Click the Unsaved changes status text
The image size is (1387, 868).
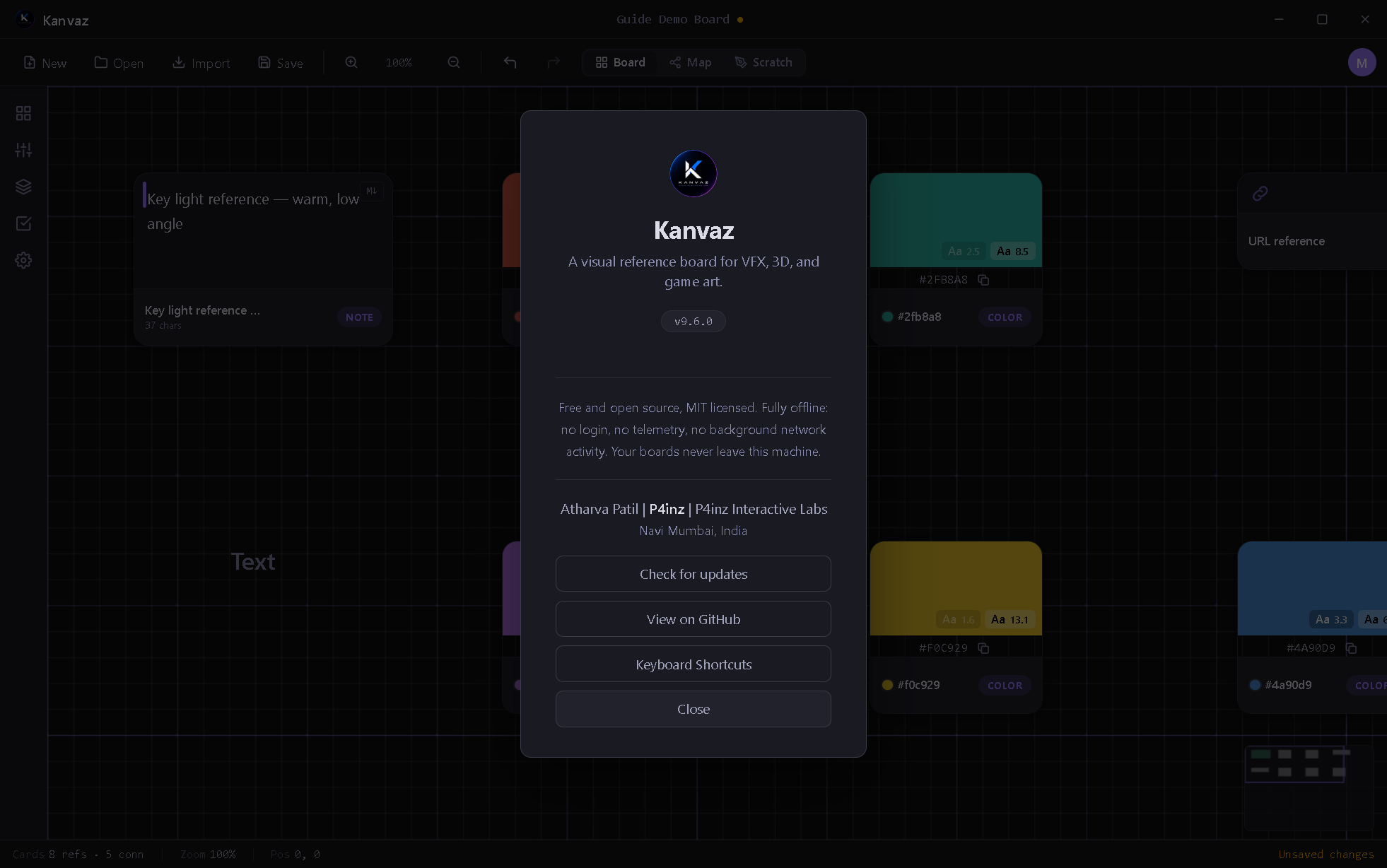click(x=1326, y=855)
